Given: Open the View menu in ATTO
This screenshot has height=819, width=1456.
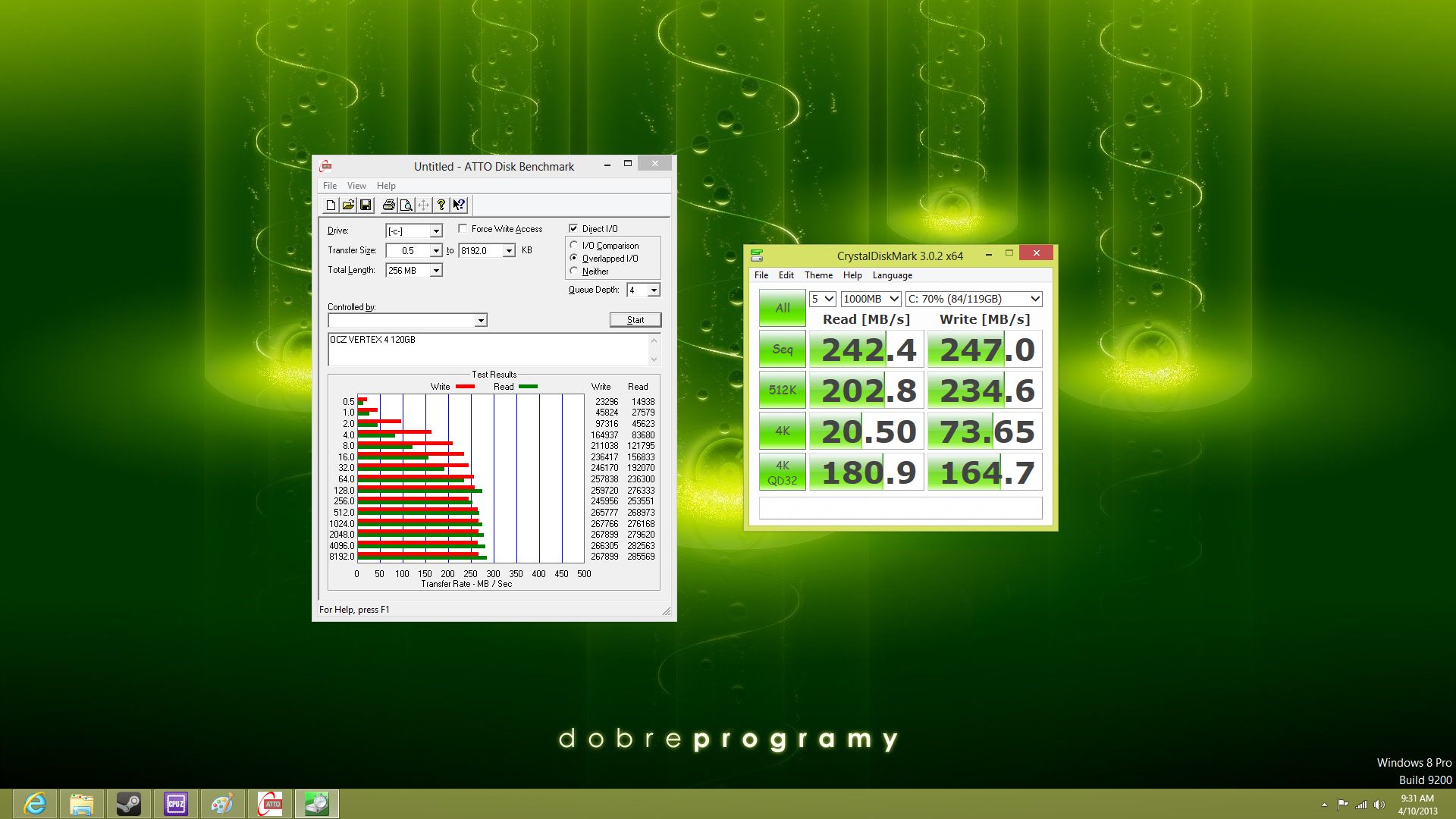Looking at the screenshot, I should (356, 186).
